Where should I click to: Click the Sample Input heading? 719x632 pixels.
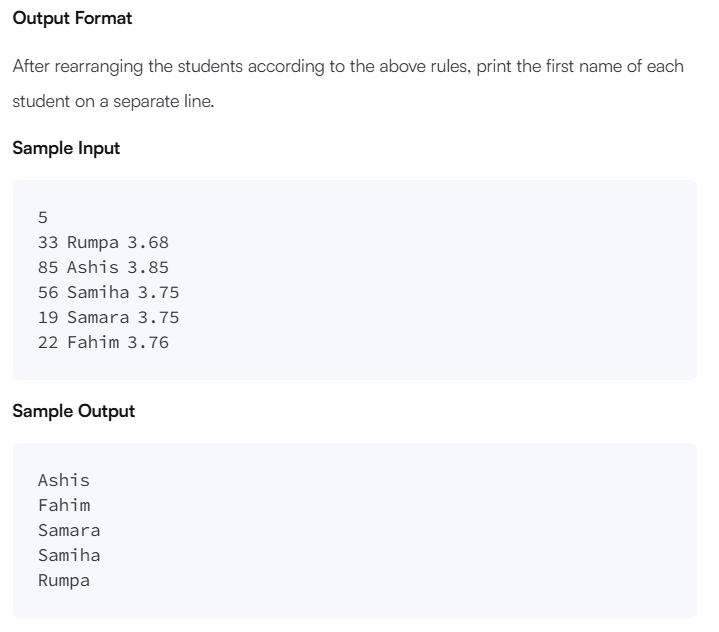click(66, 148)
